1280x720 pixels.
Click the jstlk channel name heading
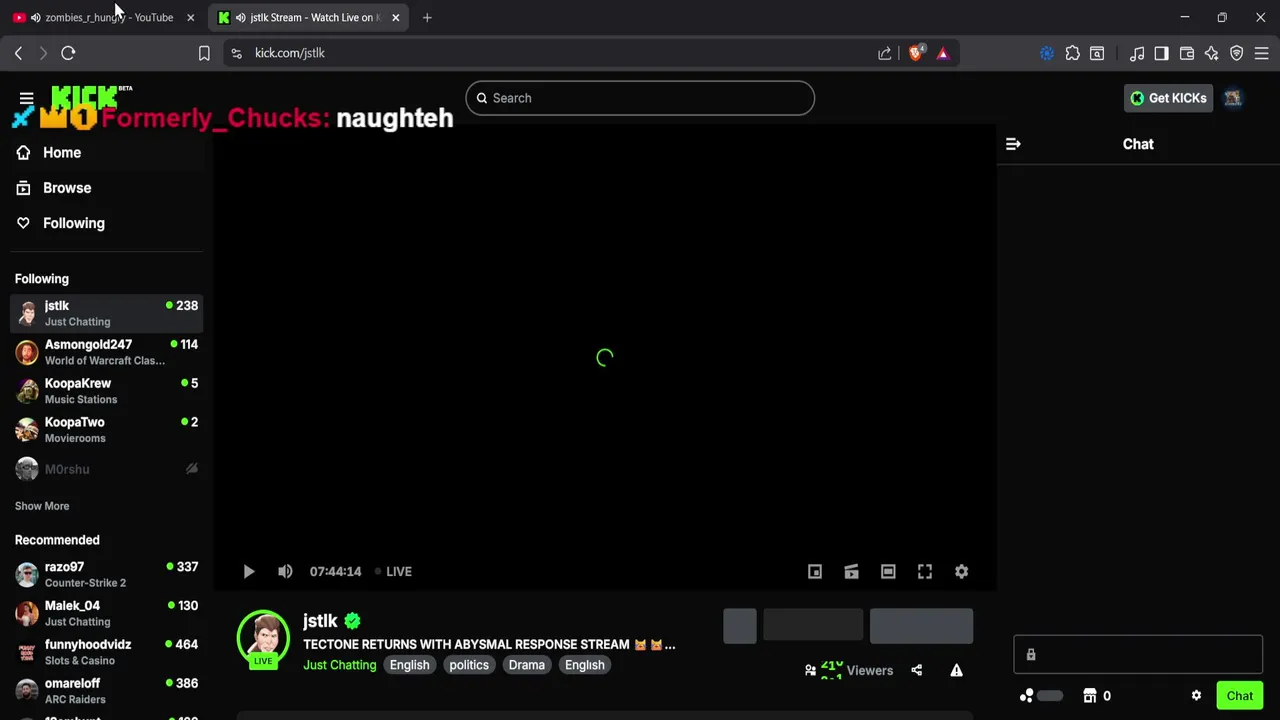click(320, 621)
